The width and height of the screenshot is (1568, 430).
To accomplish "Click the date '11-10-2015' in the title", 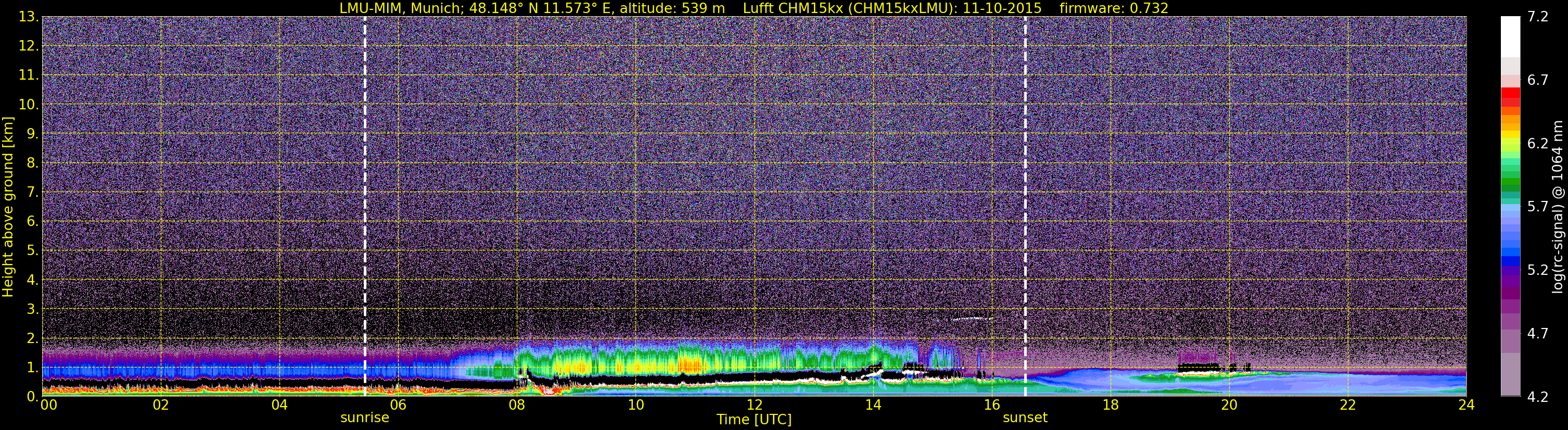I will [x=1002, y=8].
